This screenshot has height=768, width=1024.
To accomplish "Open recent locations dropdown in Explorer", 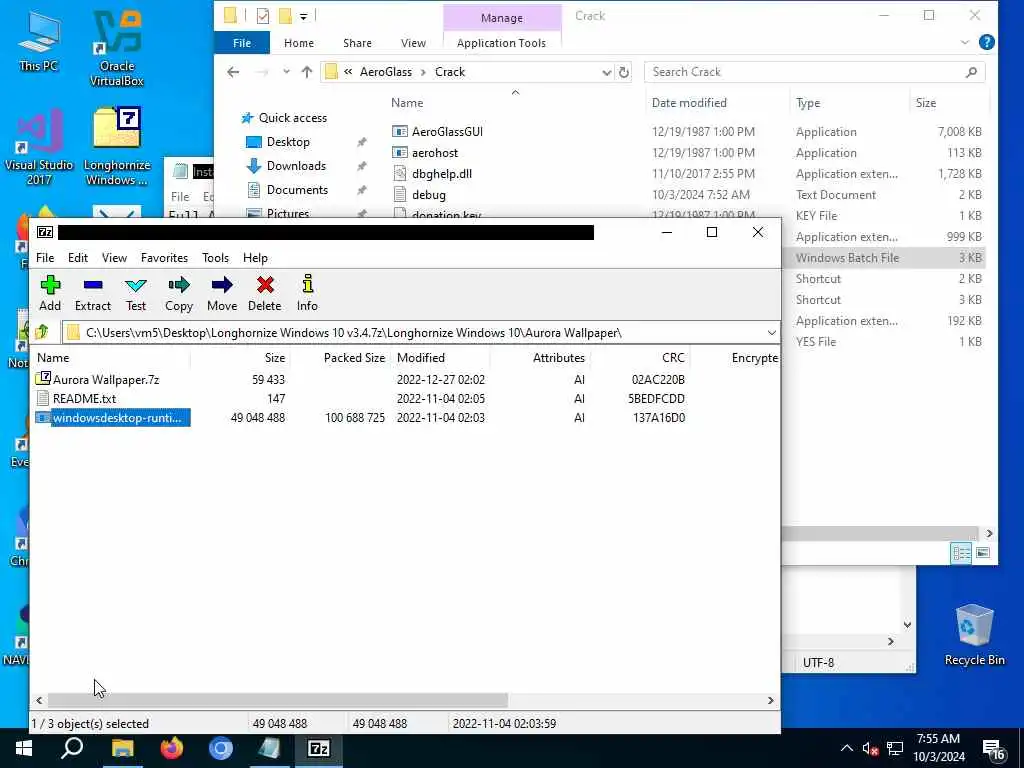I will pos(286,72).
